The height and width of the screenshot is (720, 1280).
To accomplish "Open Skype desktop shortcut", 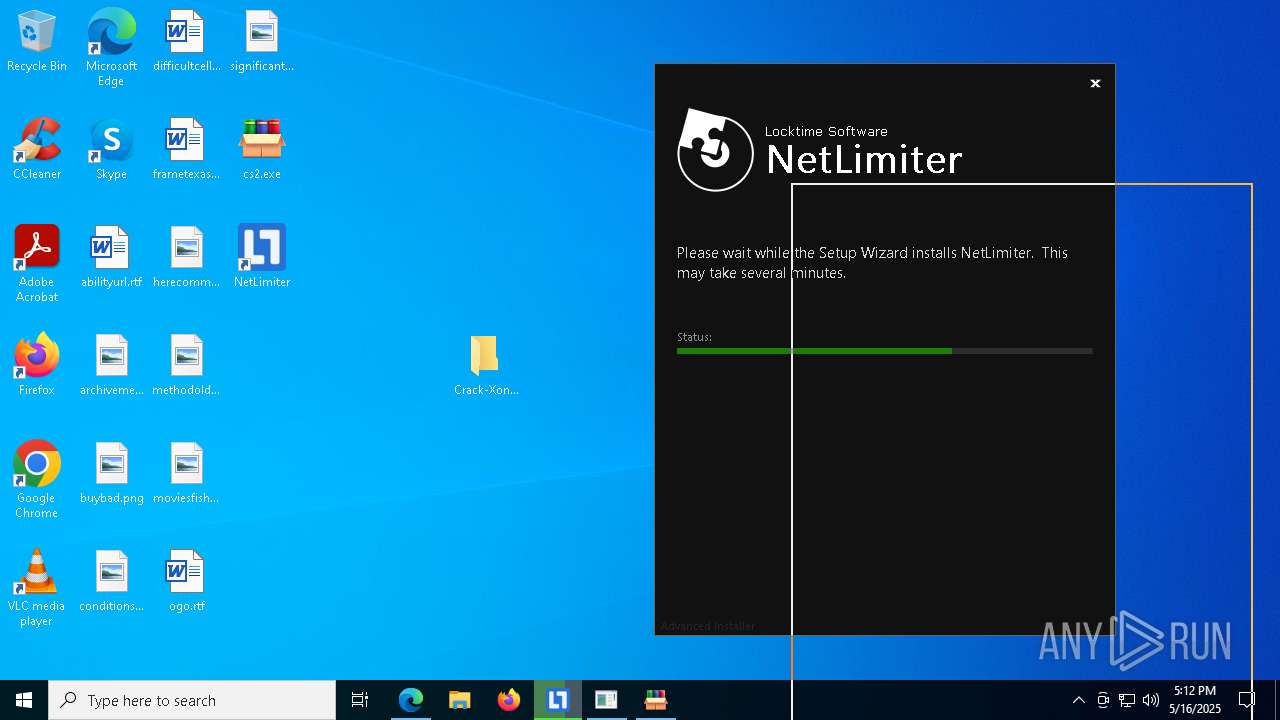I will pyautogui.click(x=111, y=150).
